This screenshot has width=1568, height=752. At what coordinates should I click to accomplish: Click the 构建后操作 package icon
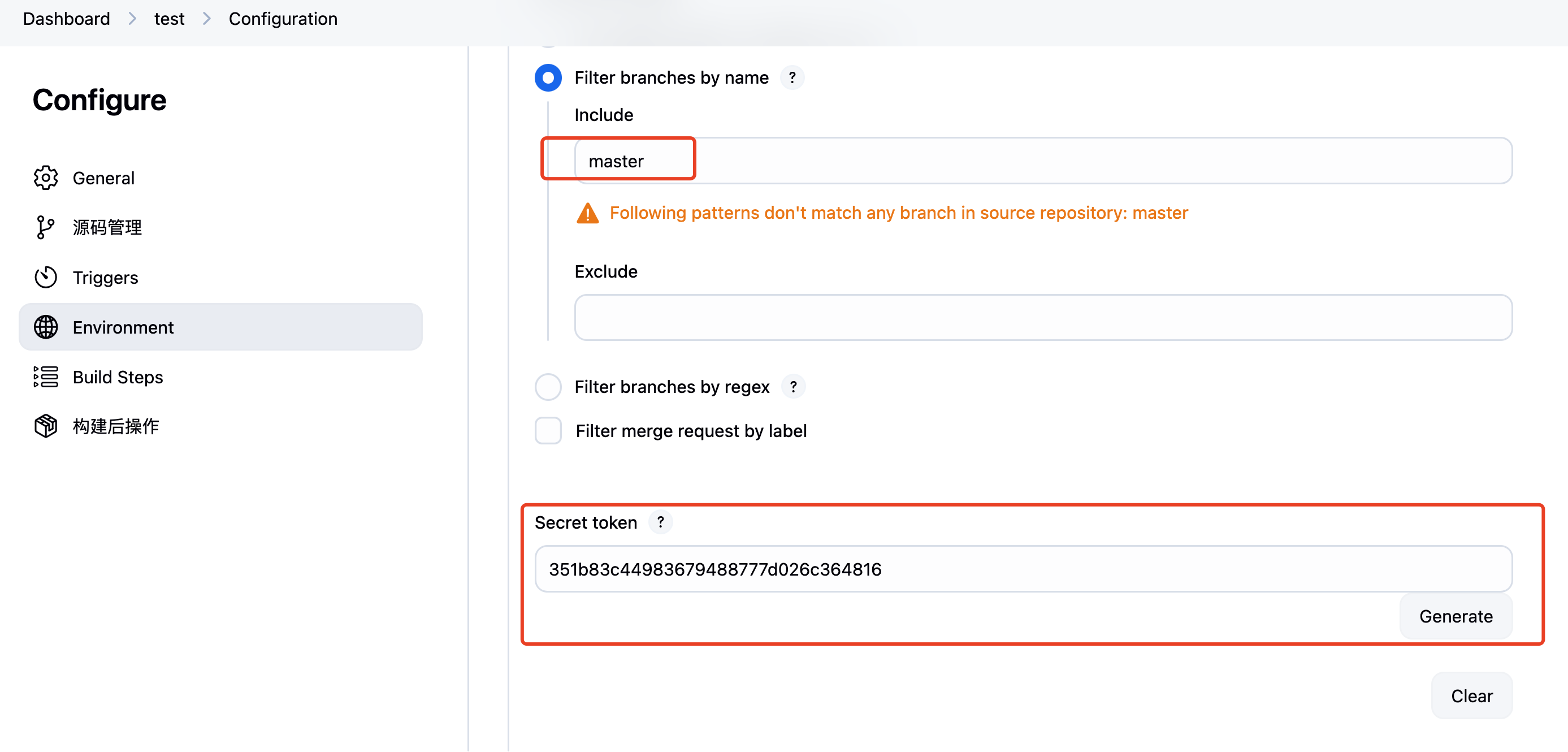(45, 426)
